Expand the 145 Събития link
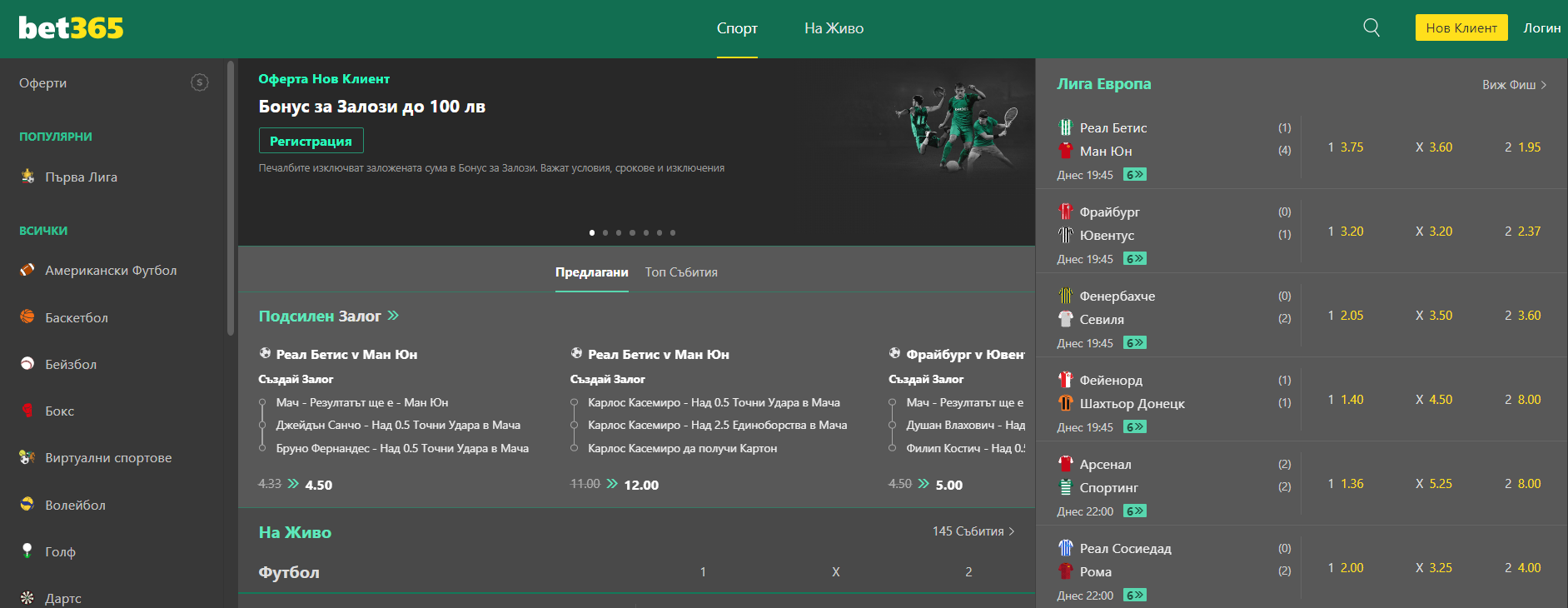1568x608 pixels. click(x=973, y=531)
